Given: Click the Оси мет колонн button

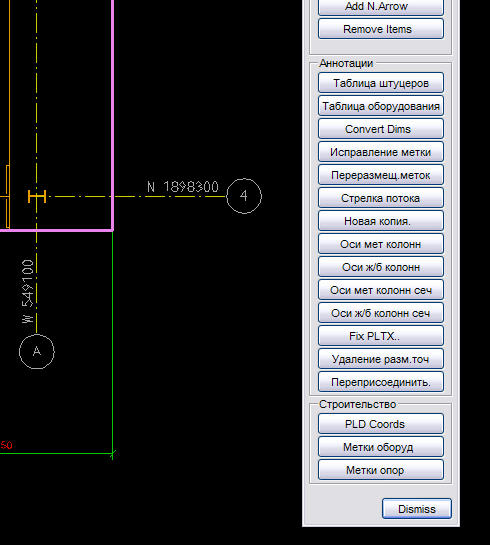Looking at the screenshot, I should [381, 244].
